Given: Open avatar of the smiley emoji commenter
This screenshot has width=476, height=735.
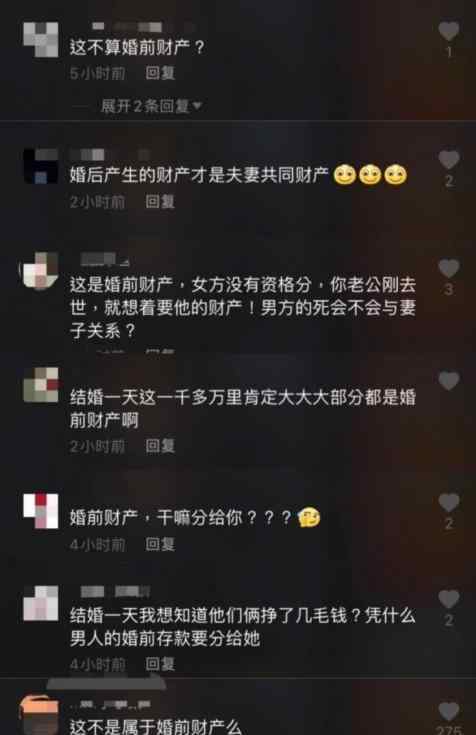Looking at the screenshot, I should click(x=41, y=166).
